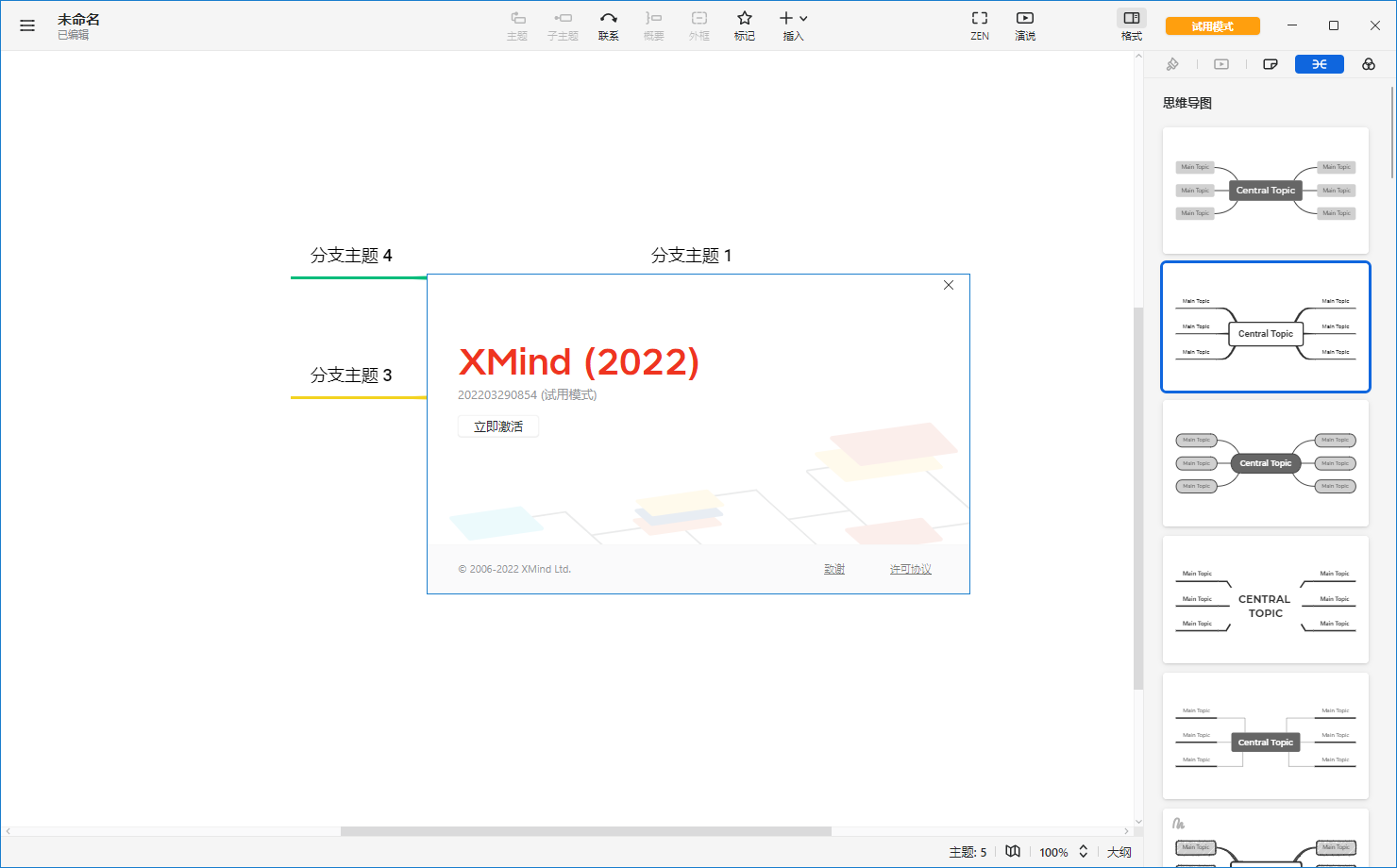Toggle the style brush panel
1397x868 pixels.
(1172, 63)
